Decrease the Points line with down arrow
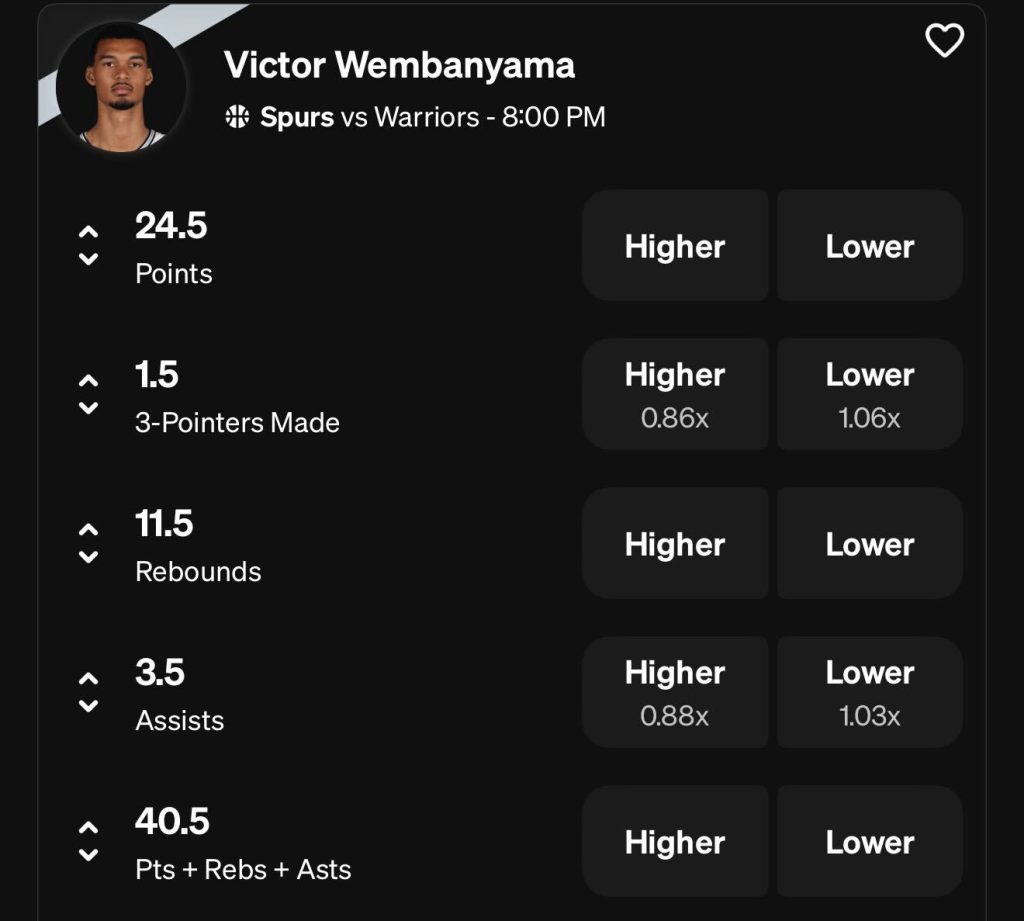Image resolution: width=1024 pixels, height=921 pixels. click(89, 258)
